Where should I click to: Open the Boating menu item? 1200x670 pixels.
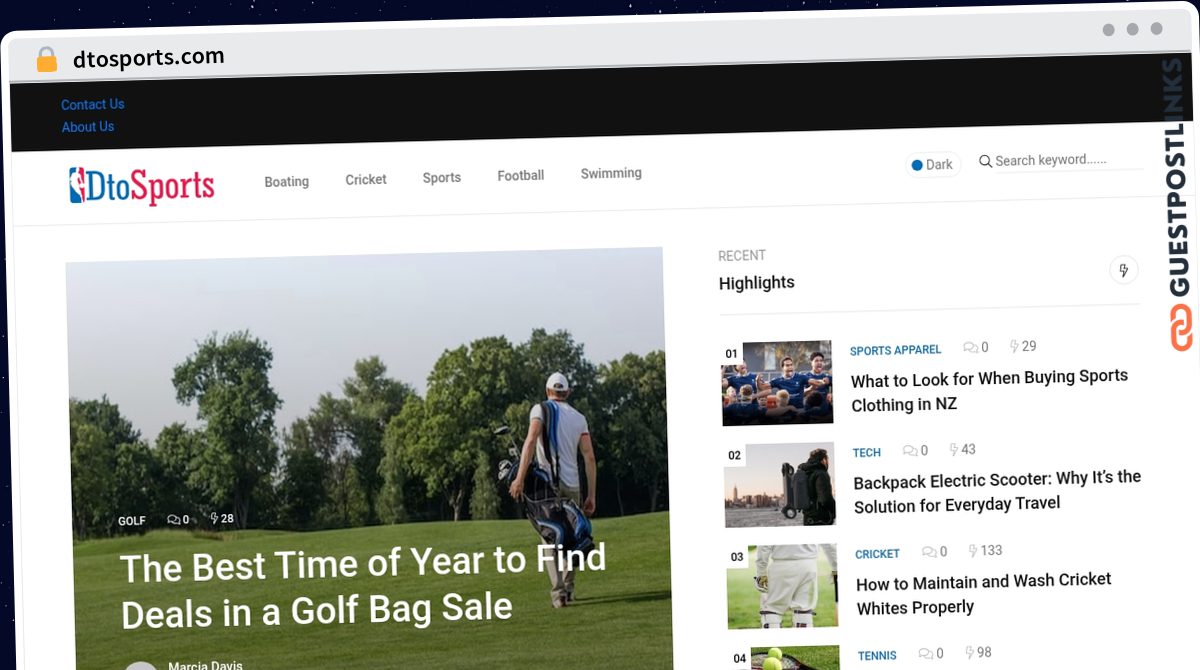[x=286, y=182]
